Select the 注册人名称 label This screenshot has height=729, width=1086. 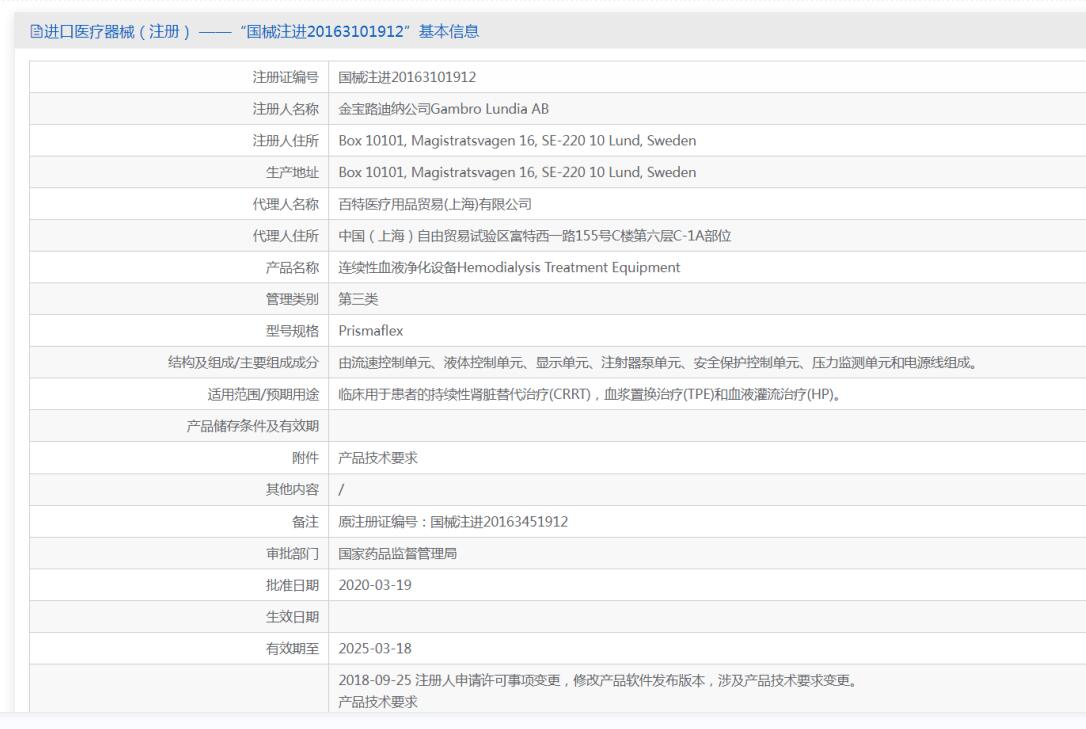pyautogui.click(x=285, y=109)
